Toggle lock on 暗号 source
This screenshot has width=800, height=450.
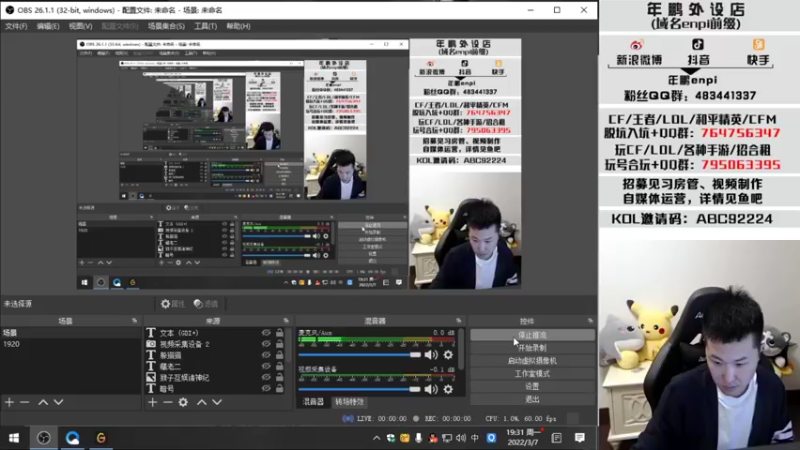pyautogui.click(x=279, y=389)
